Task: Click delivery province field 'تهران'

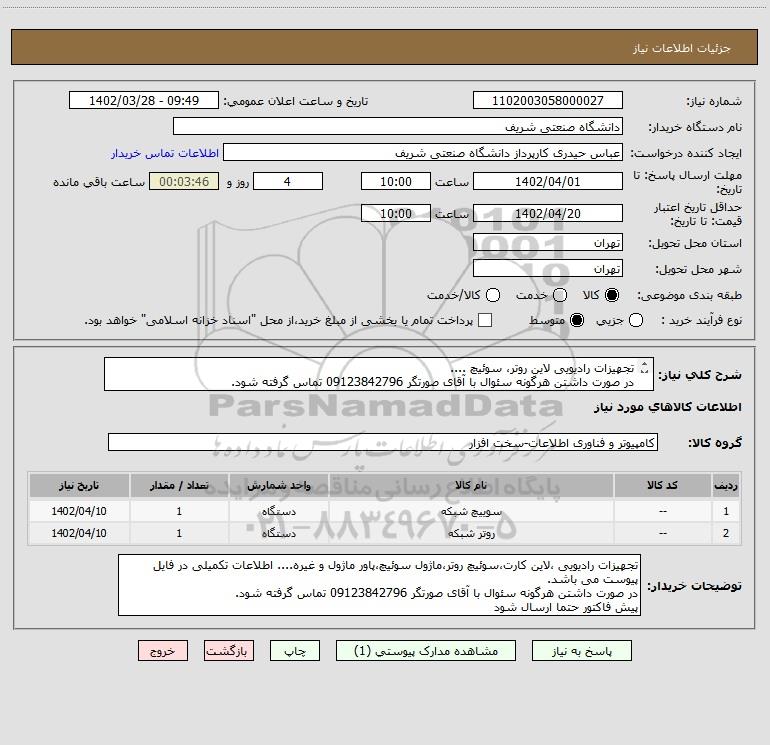Action: coord(548,243)
